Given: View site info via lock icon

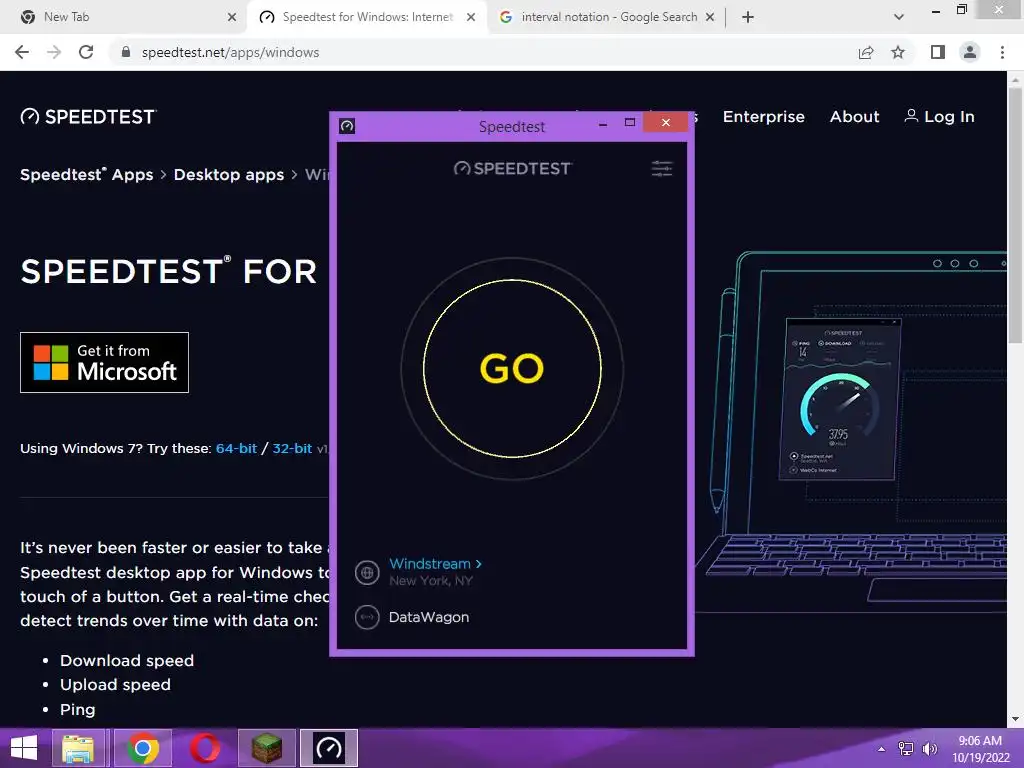Looking at the screenshot, I should (125, 52).
